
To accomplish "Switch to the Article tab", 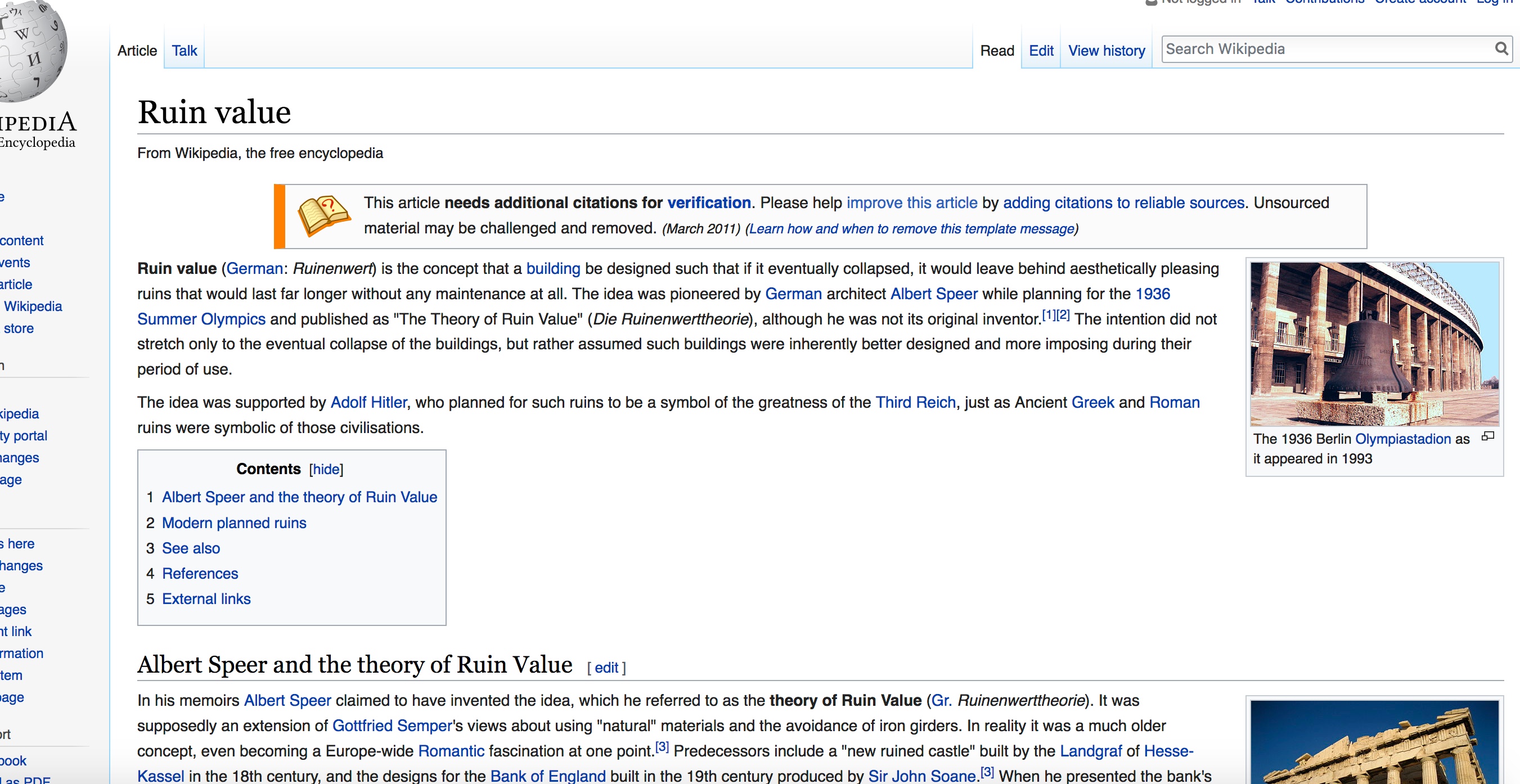I will [137, 51].
